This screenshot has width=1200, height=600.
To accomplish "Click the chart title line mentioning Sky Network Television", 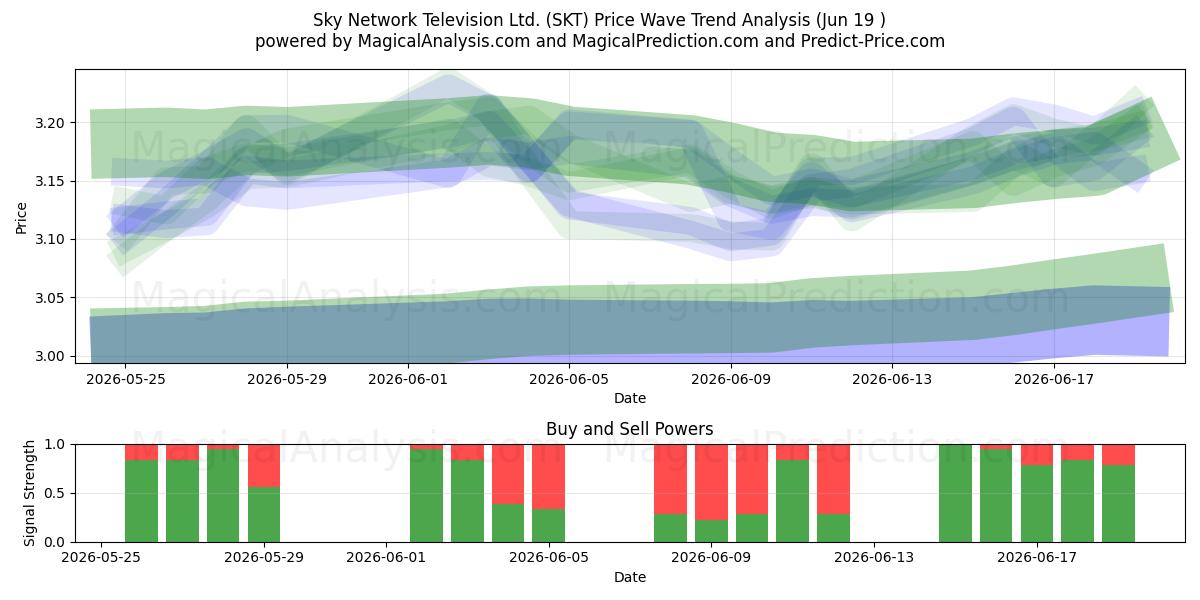I will [x=600, y=19].
